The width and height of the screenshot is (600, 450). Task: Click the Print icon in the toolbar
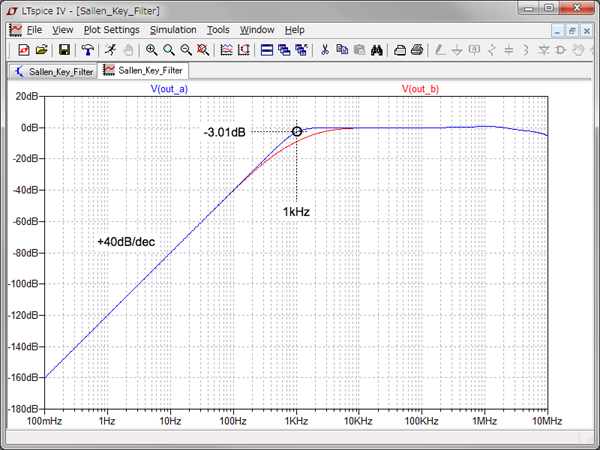pyautogui.click(x=417, y=49)
